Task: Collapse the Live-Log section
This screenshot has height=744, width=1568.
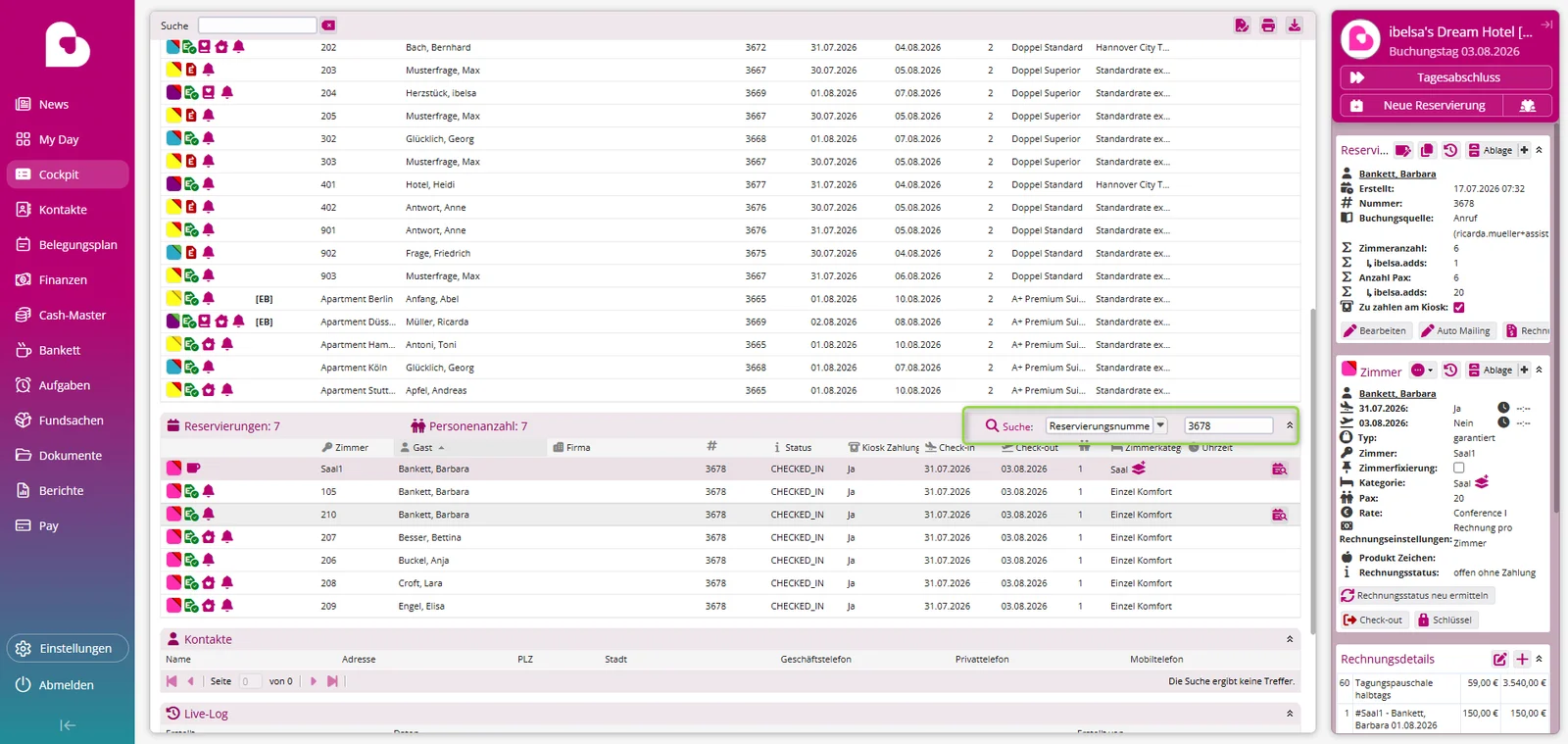Action: coord(1290,714)
